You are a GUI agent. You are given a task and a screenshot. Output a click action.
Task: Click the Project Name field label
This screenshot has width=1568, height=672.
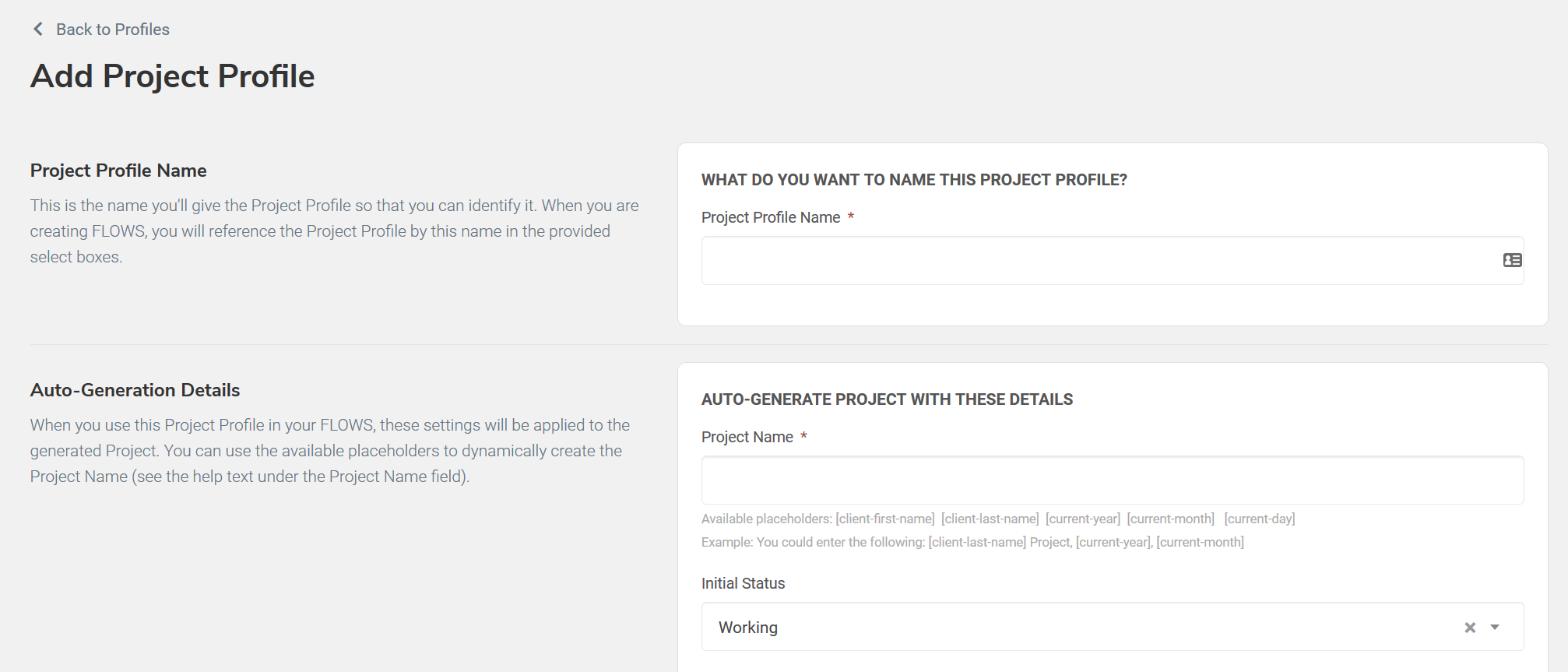747,438
